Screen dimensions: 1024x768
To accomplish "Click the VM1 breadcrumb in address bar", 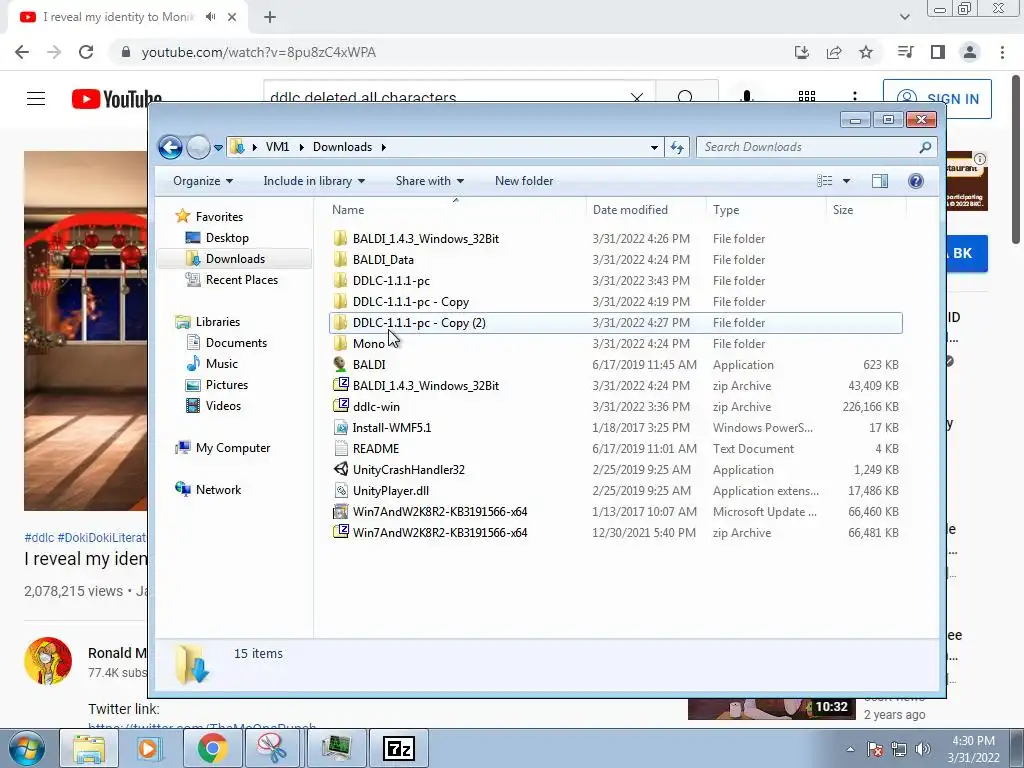I will coord(277,147).
